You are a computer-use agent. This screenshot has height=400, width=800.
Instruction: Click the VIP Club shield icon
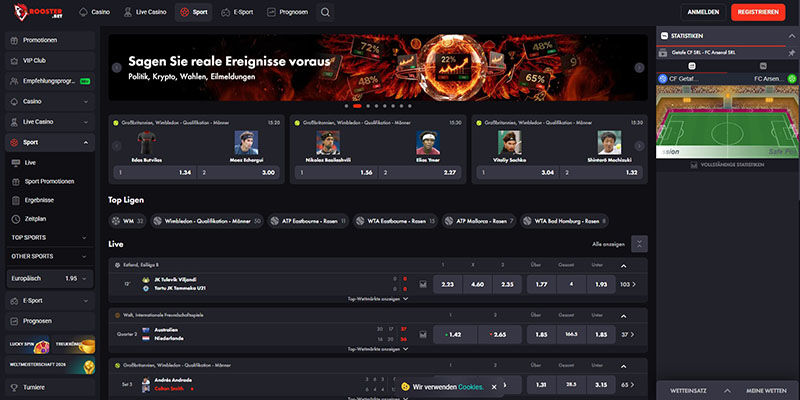coord(14,61)
